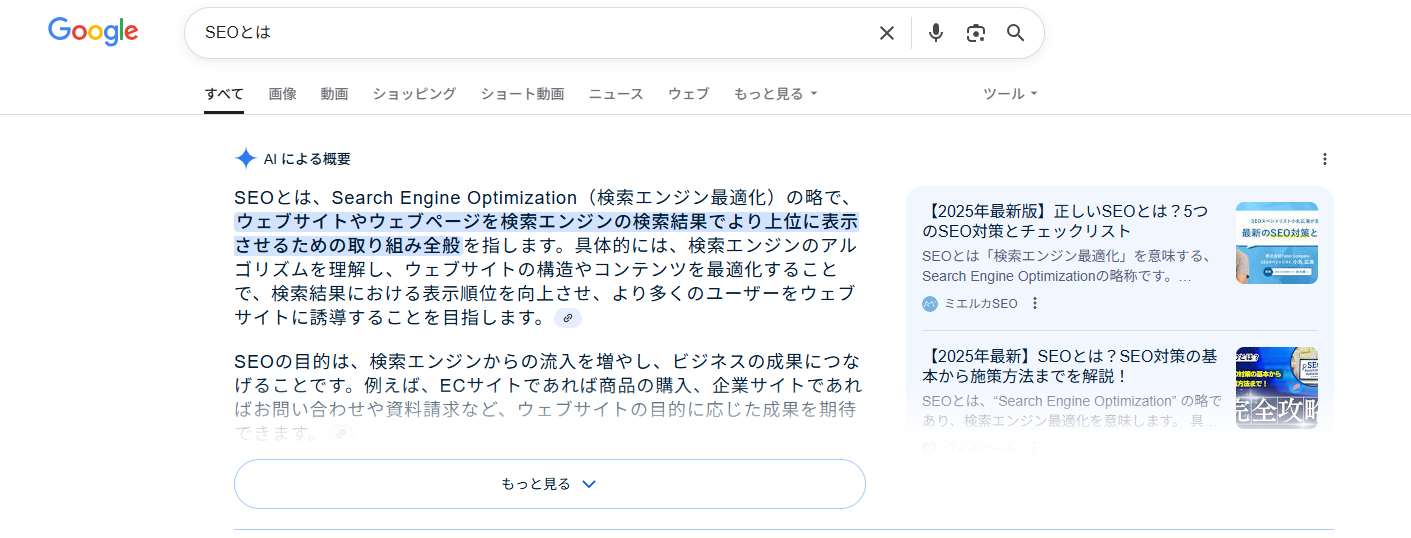Viewport: 1411px width, 538px height.
Task: Open 【2025年最新版】正しいSEOとは？ article link
Action: [1065, 221]
